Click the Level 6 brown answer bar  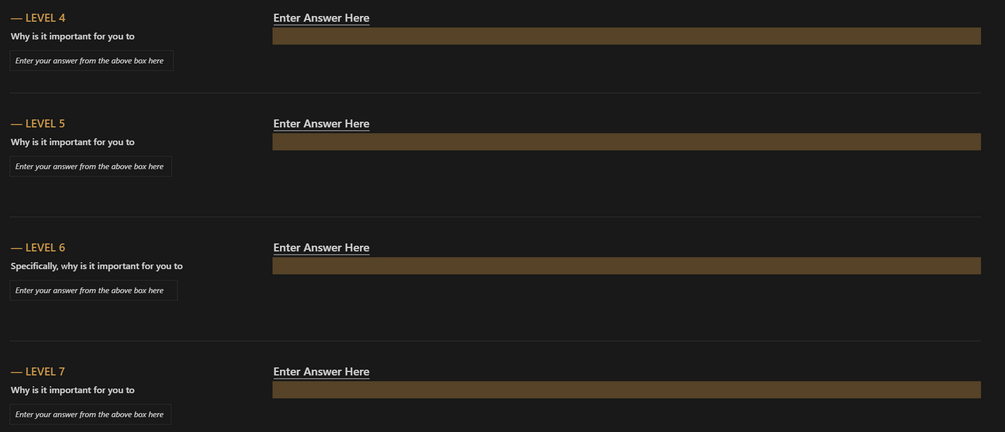point(626,266)
